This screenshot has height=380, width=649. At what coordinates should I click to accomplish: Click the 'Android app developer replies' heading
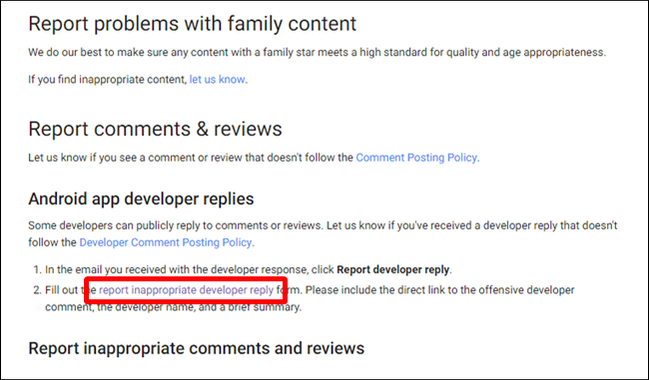click(x=141, y=199)
